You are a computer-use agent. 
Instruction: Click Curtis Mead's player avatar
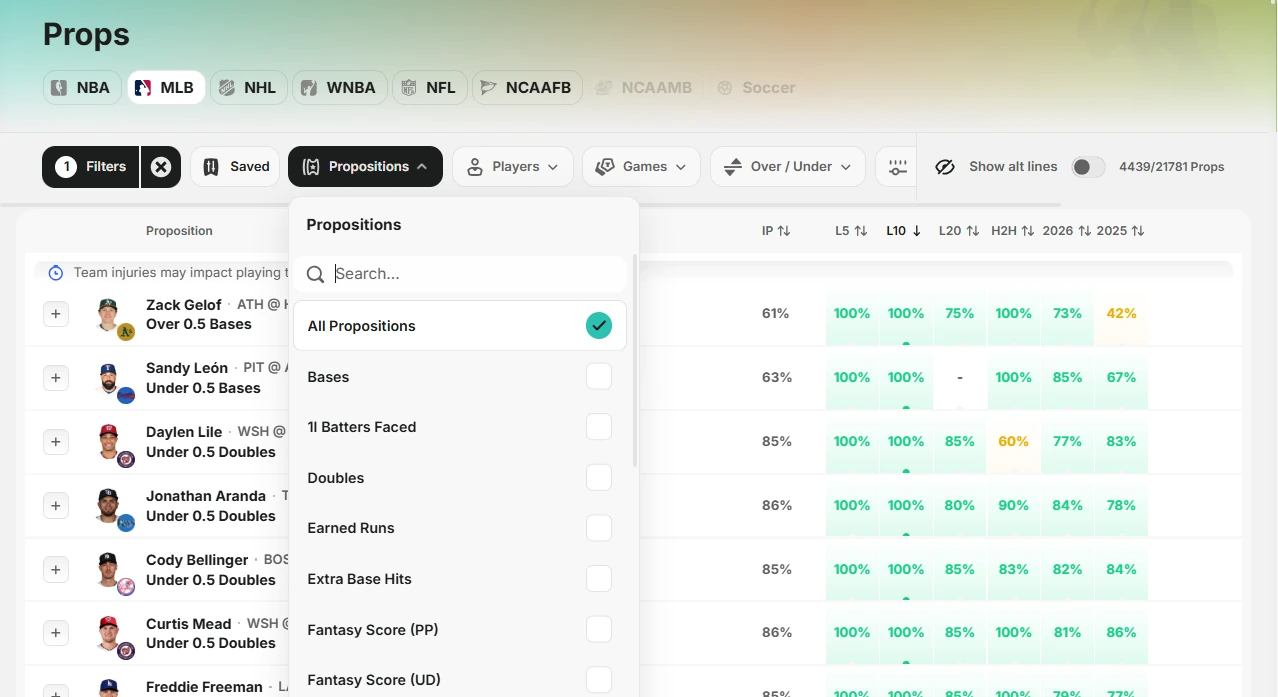(x=109, y=633)
